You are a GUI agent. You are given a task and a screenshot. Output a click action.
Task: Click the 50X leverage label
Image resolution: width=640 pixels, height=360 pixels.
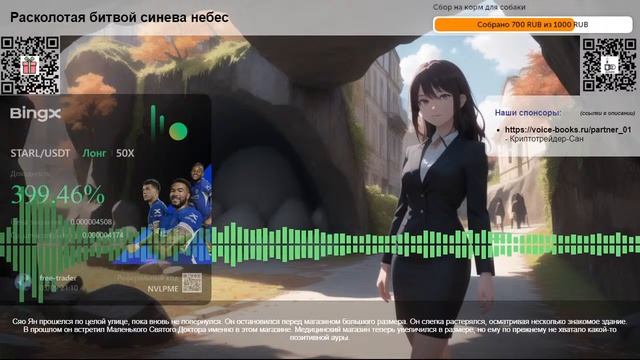click(125, 153)
